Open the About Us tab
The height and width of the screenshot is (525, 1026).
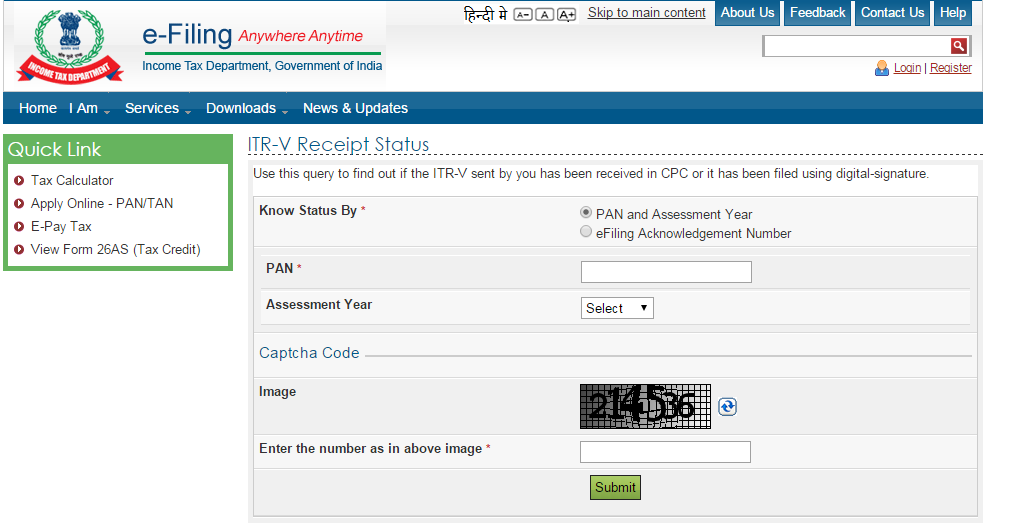pyautogui.click(x=747, y=13)
